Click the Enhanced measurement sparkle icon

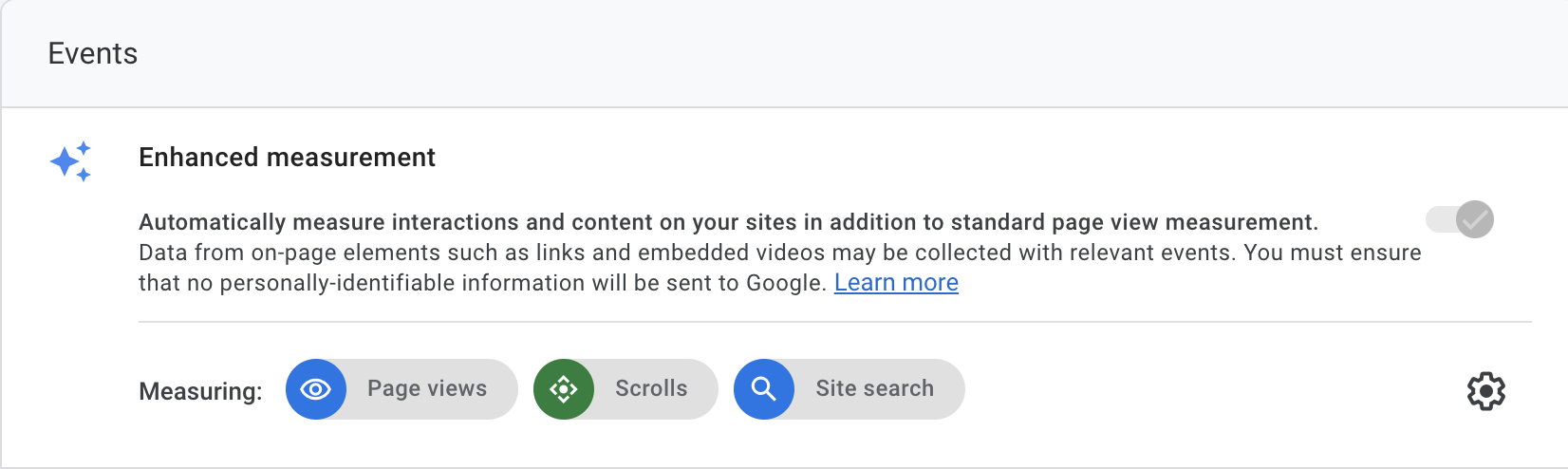[x=70, y=161]
